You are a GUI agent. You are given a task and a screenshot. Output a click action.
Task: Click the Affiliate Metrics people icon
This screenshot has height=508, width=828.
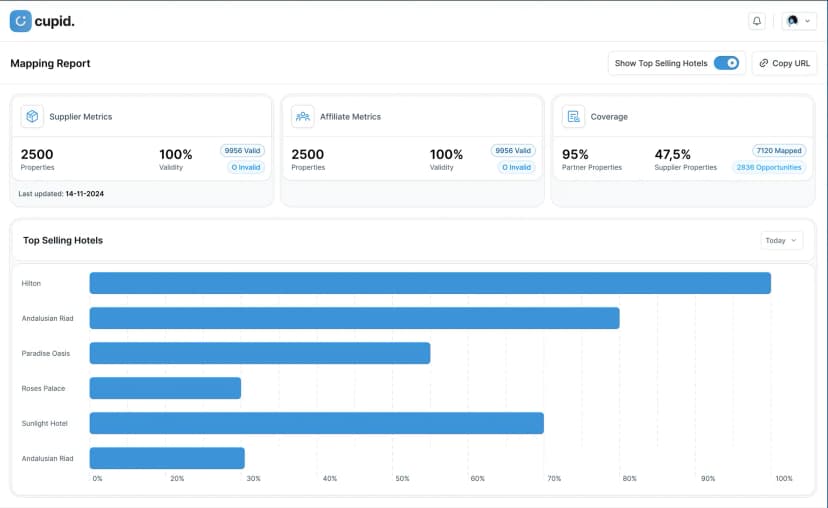(x=302, y=116)
